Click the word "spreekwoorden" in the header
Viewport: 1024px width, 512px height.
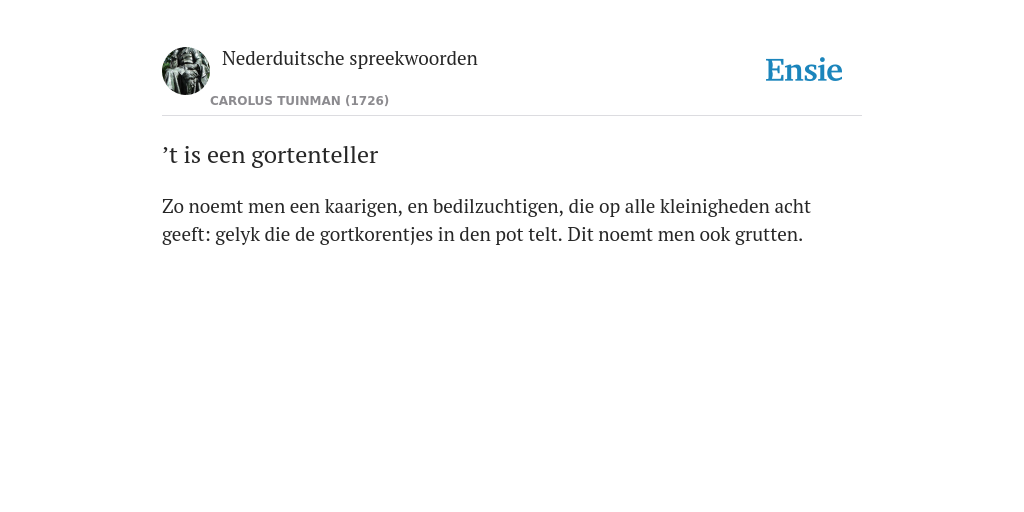tap(413, 59)
